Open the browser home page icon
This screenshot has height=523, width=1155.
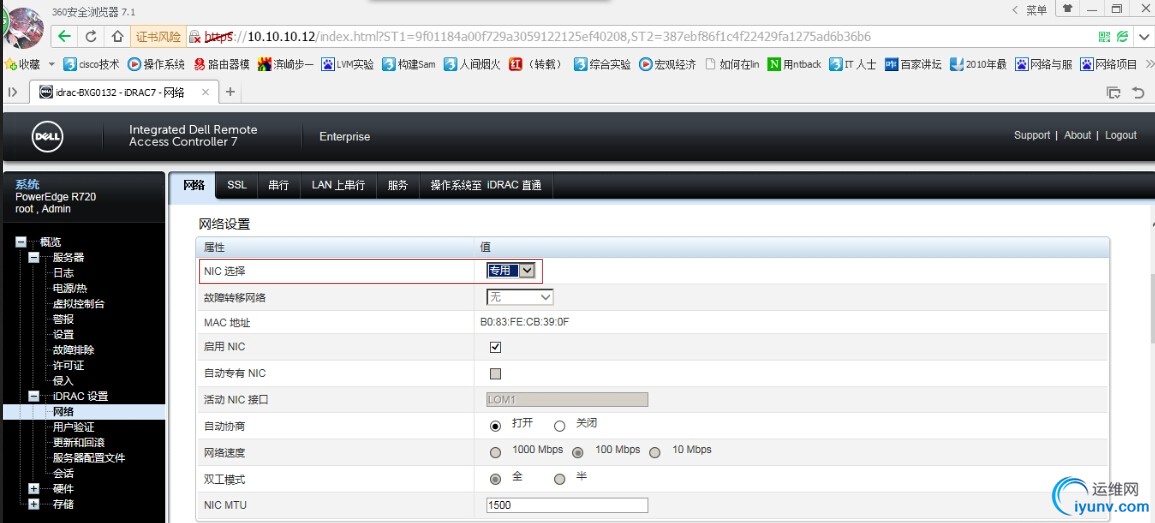coord(117,36)
